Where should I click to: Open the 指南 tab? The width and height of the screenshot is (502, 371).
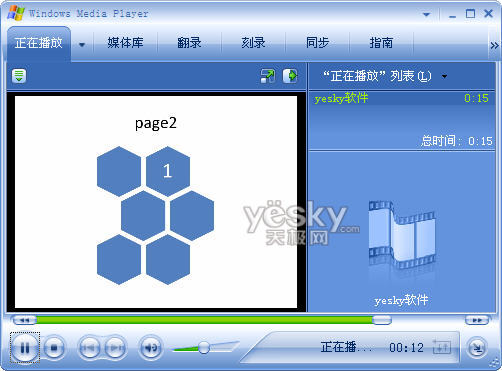click(381, 43)
